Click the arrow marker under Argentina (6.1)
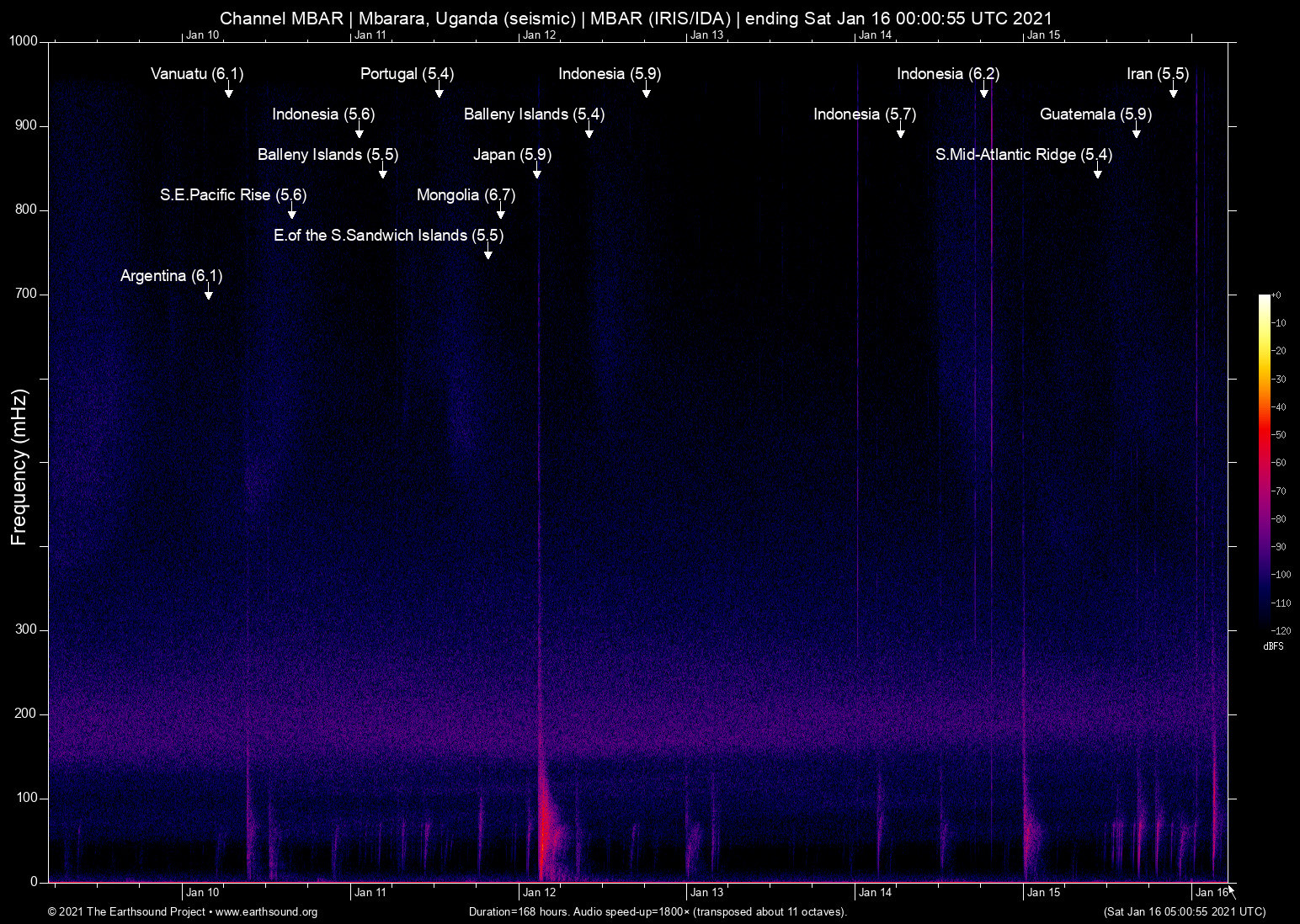This screenshot has height=924, width=1300. coord(208,292)
